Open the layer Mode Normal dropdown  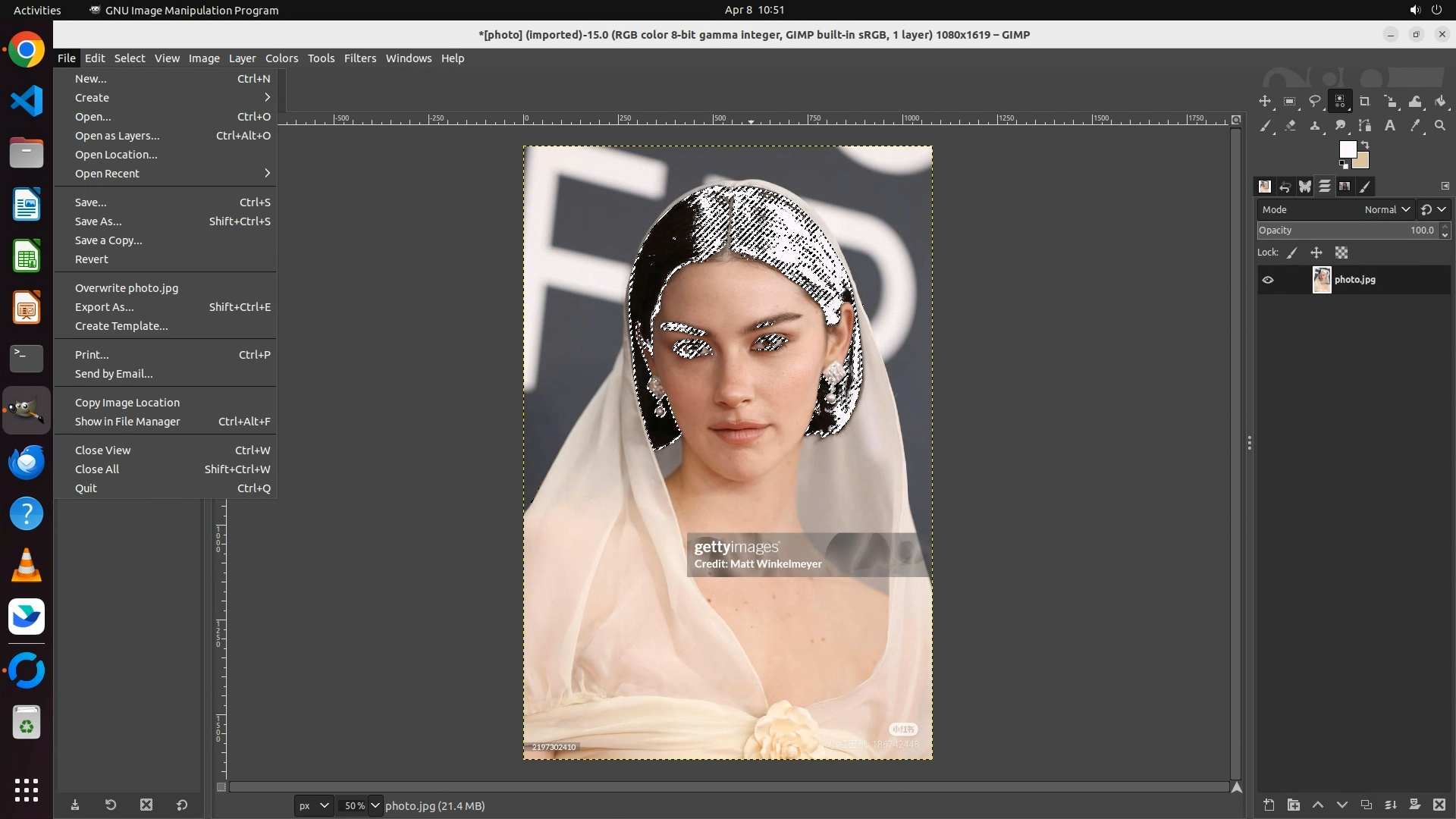pos(1387,210)
